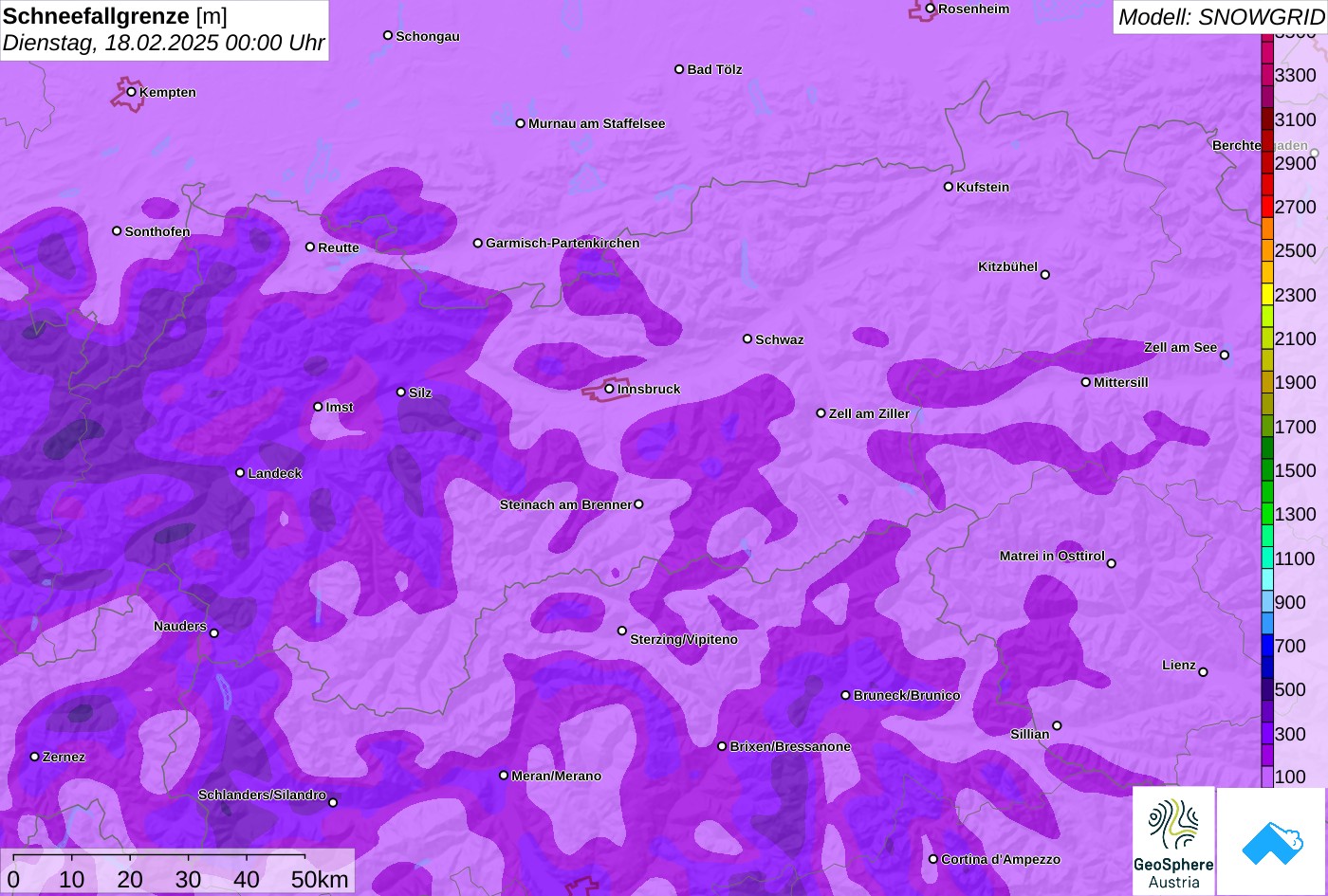Image resolution: width=1328 pixels, height=896 pixels.
Task: Click the Imst marker dot
Action: coord(318,407)
